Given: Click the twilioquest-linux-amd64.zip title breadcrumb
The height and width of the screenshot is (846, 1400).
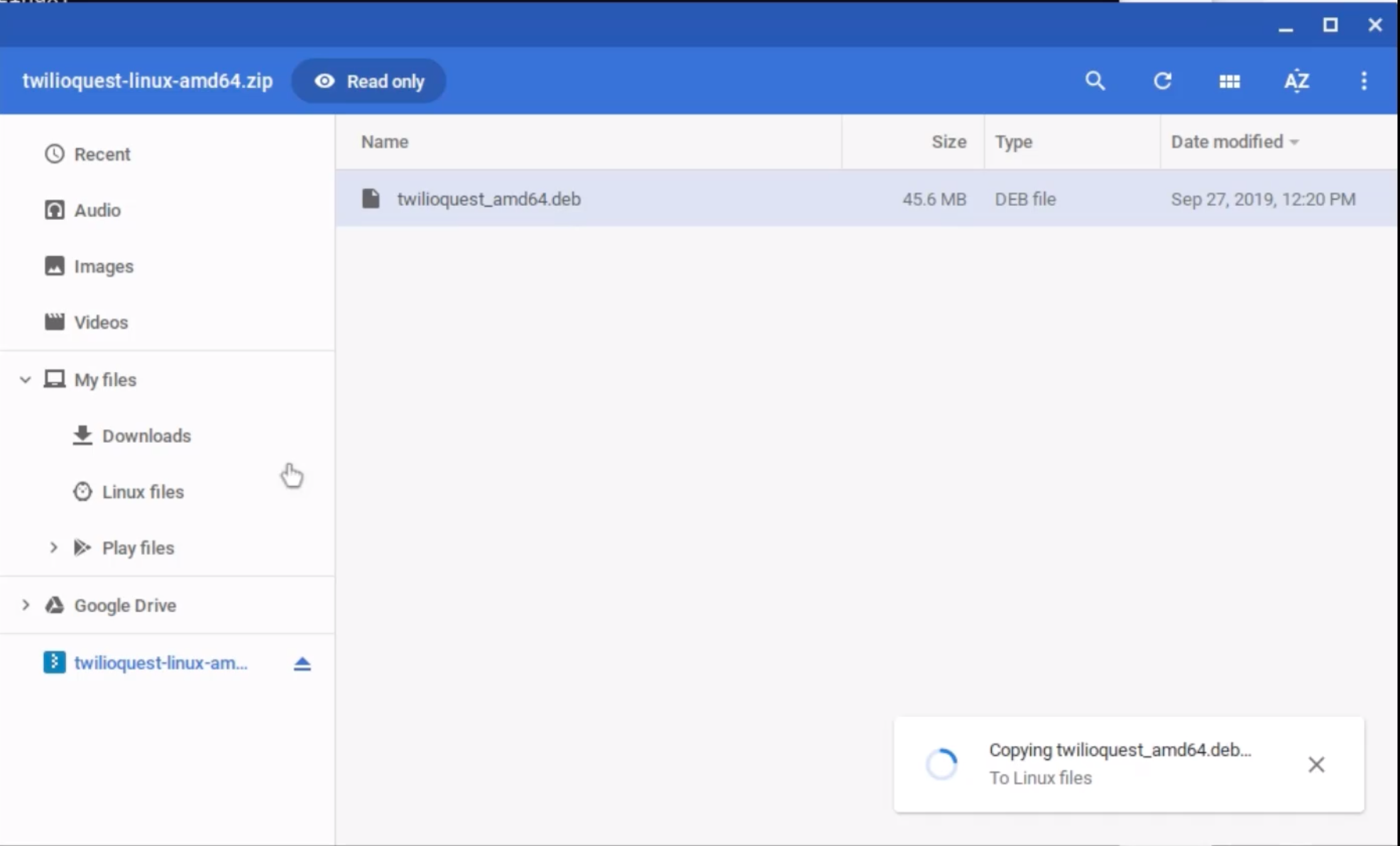Looking at the screenshot, I should click(147, 81).
